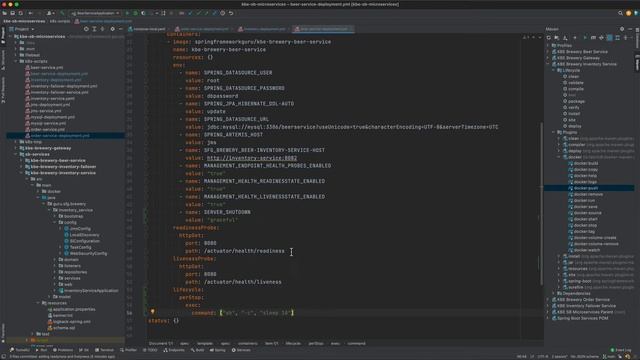Click the undo/rollback arrow icon in toolbar
This screenshot has height=360, width=640.
click(231, 13)
